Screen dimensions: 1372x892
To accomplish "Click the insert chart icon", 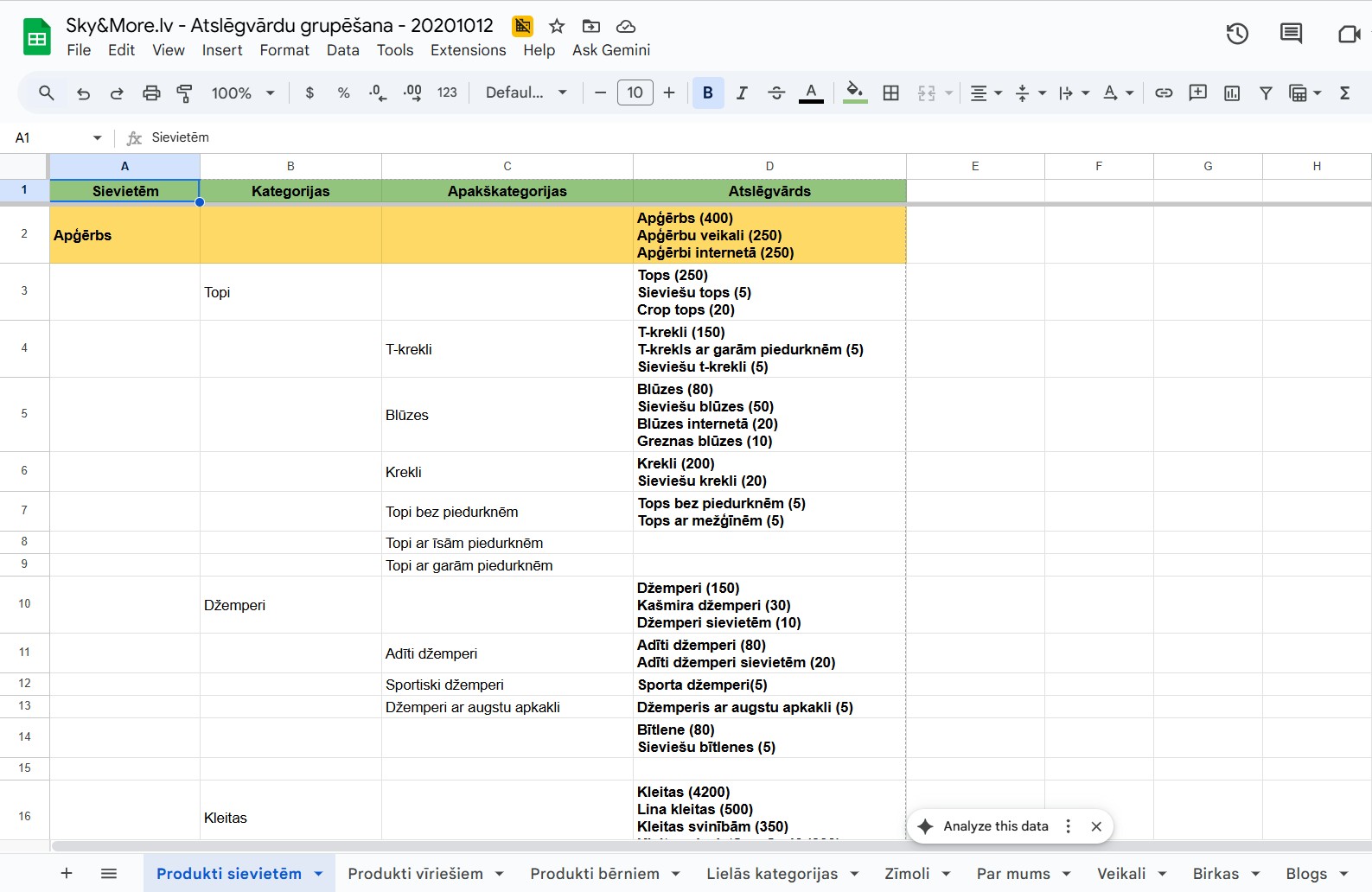I will (x=1232, y=93).
